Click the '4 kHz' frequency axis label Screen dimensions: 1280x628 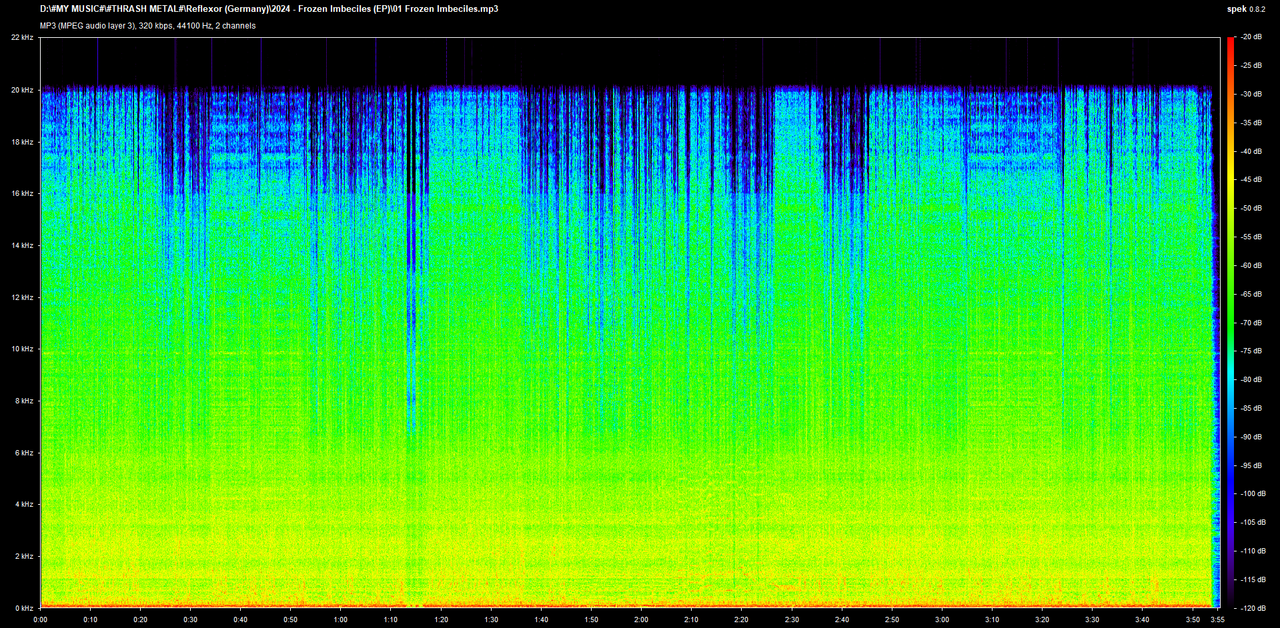coord(24,505)
